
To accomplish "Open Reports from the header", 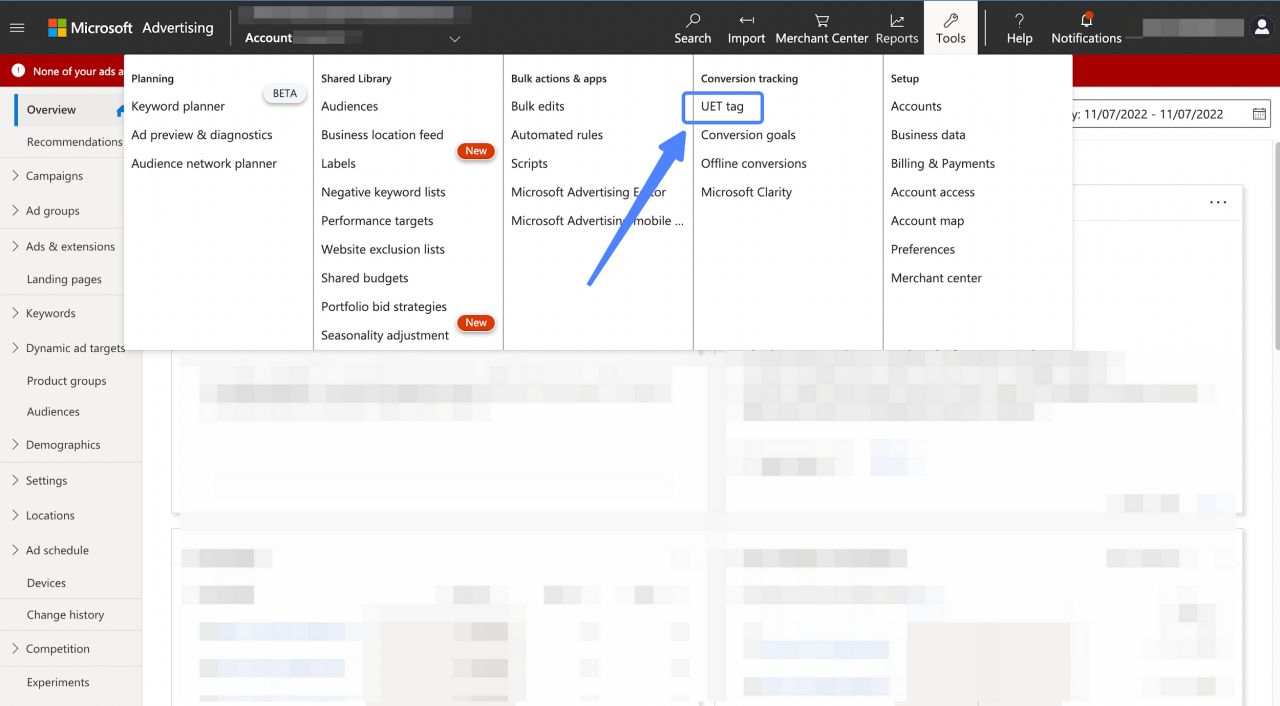I will 897,28.
